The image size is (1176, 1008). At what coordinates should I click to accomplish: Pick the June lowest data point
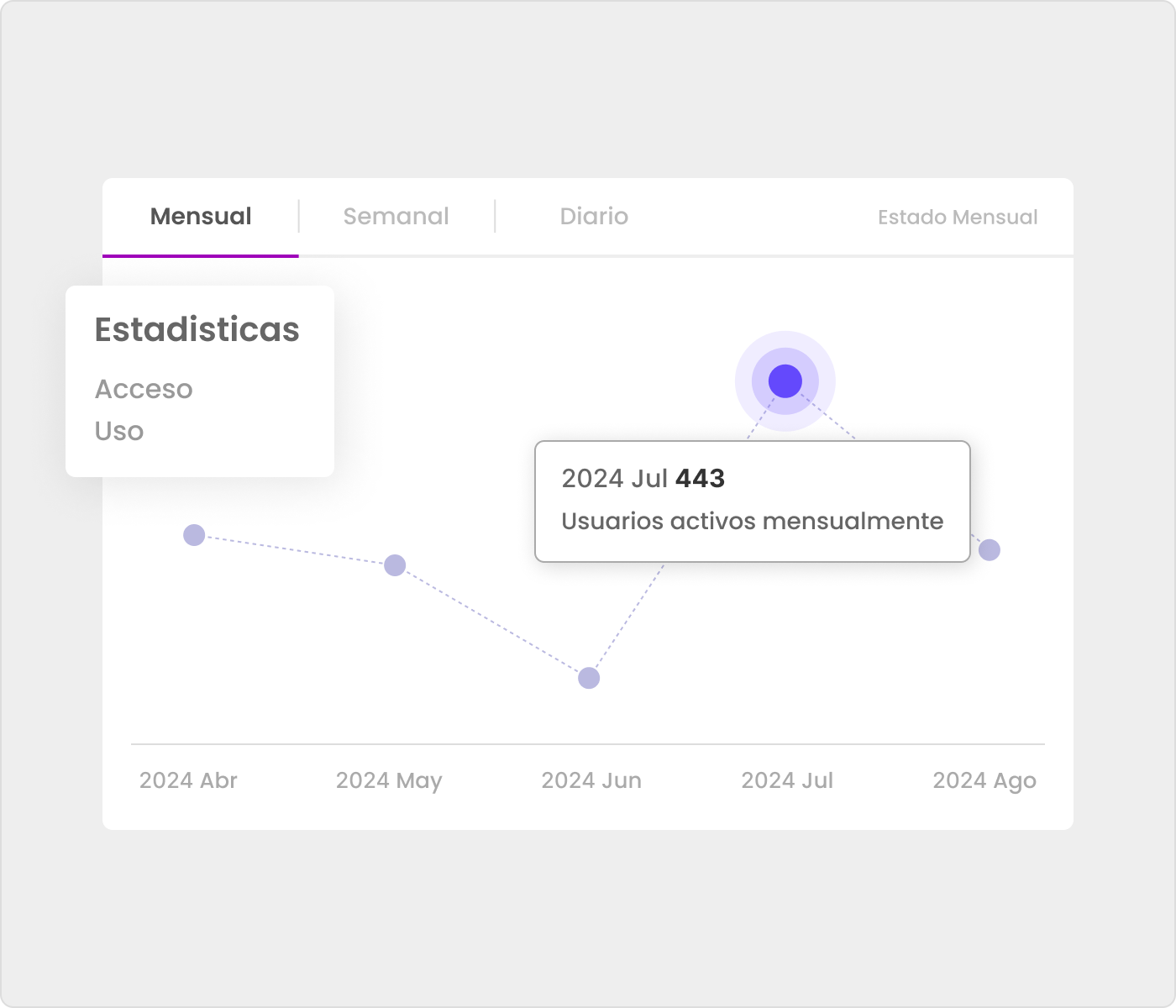click(589, 678)
